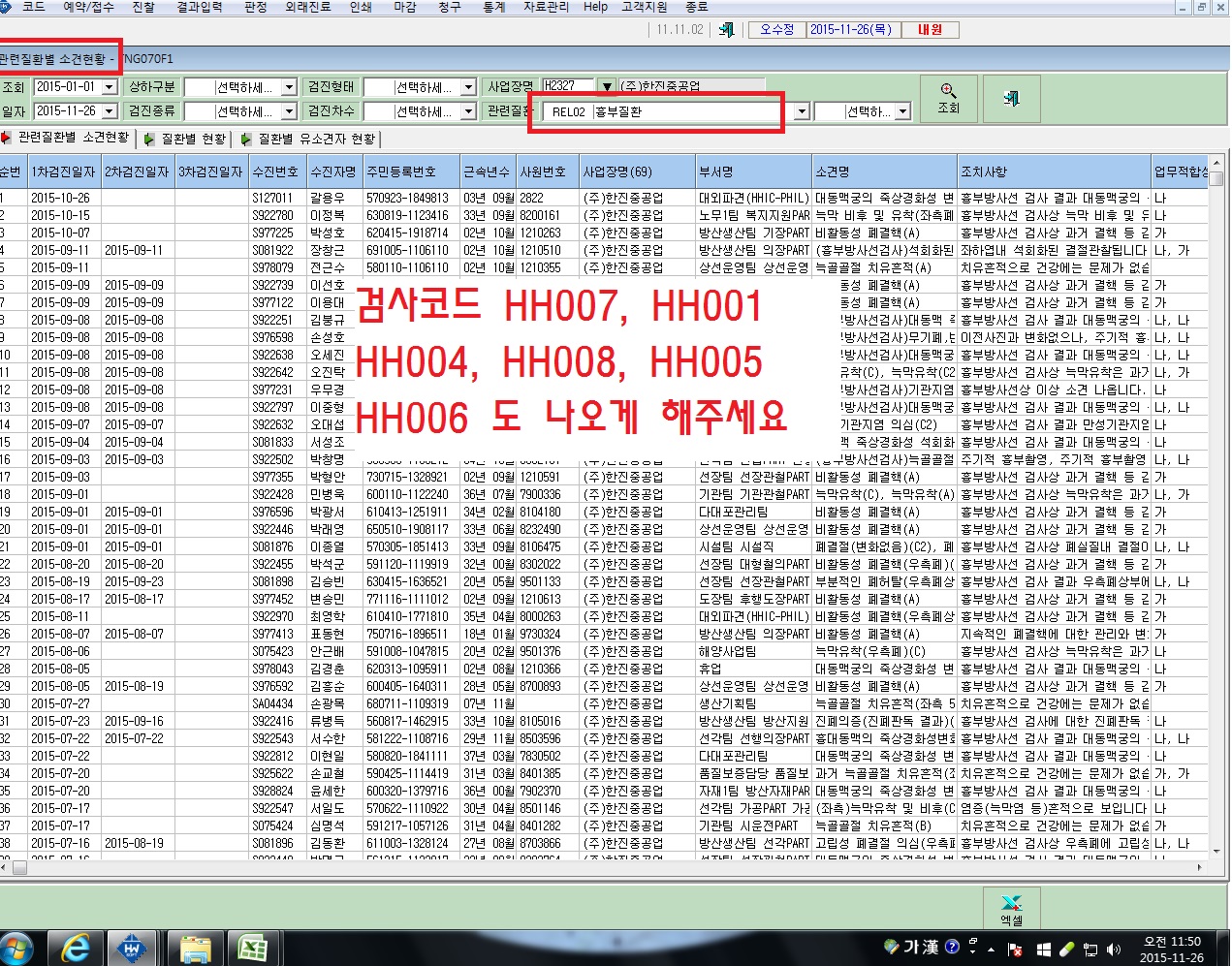1232x966 pixels.
Task: Open the start date 2015-01-01 picker
Action: (110, 87)
